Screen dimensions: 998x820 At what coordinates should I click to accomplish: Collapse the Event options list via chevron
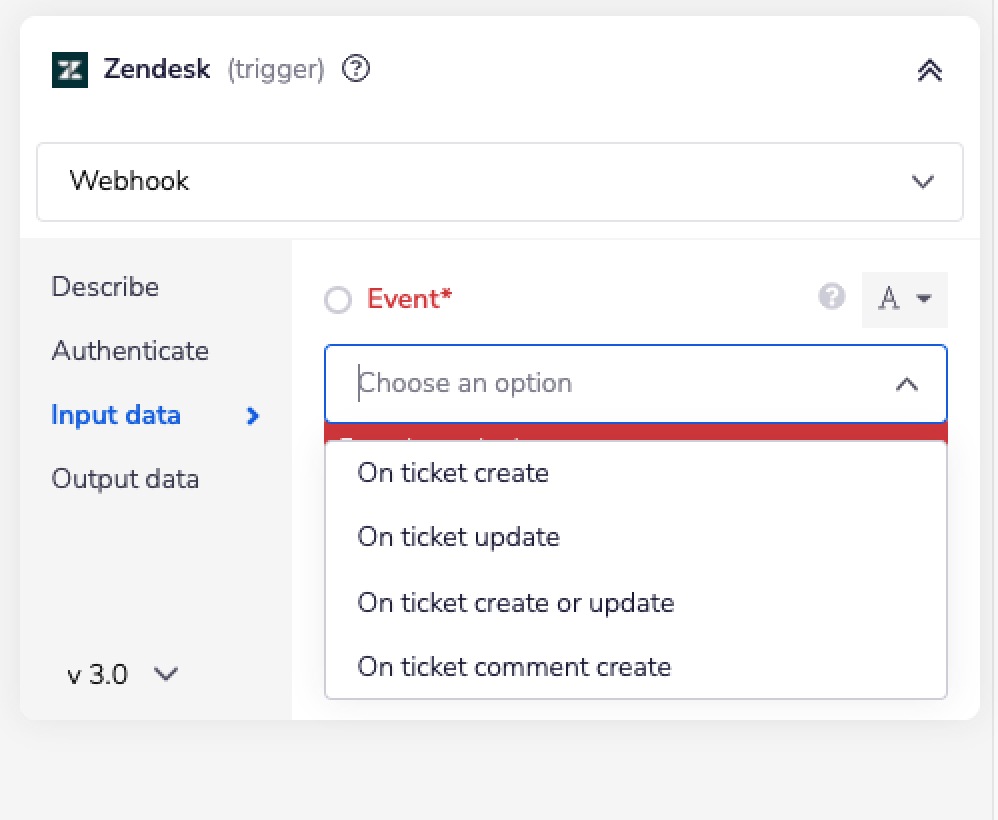tap(908, 382)
